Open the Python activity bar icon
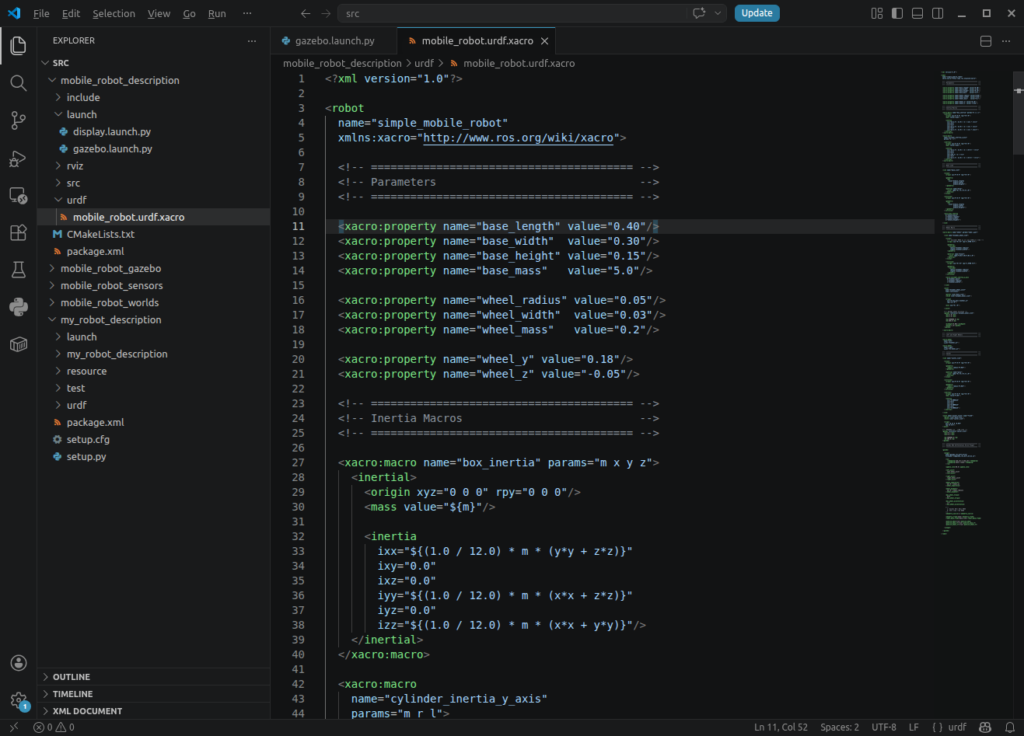 pyautogui.click(x=18, y=307)
